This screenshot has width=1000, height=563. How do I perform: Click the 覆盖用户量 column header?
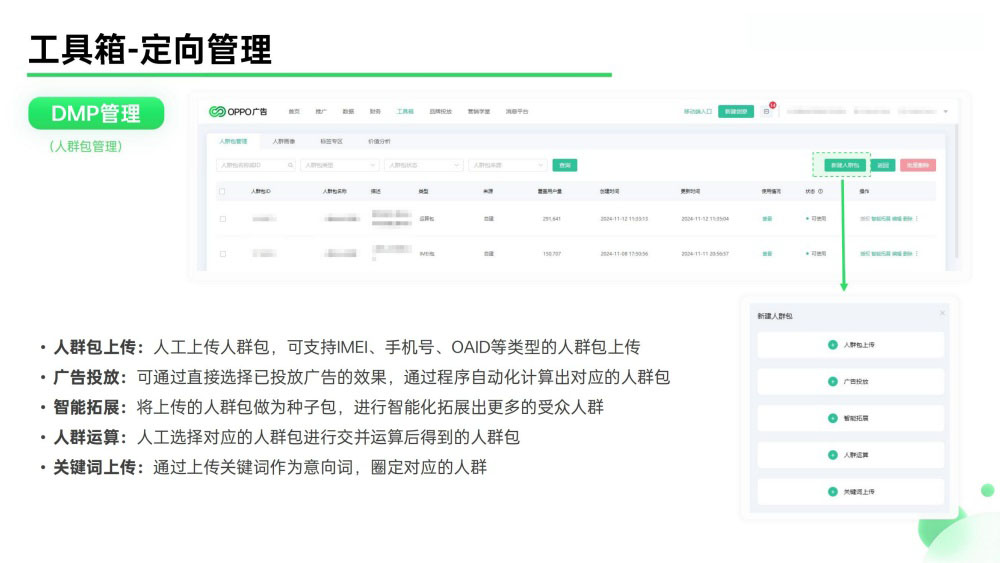pyautogui.click(x=550, y=191)
